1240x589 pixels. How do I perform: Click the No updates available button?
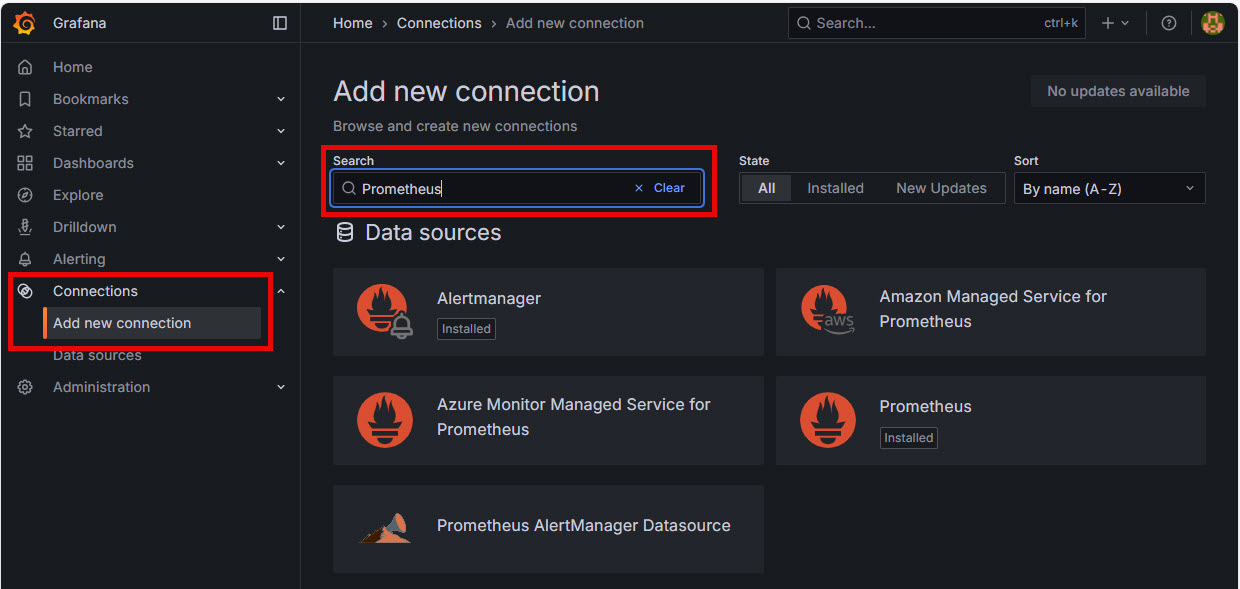coord(1118,91)
